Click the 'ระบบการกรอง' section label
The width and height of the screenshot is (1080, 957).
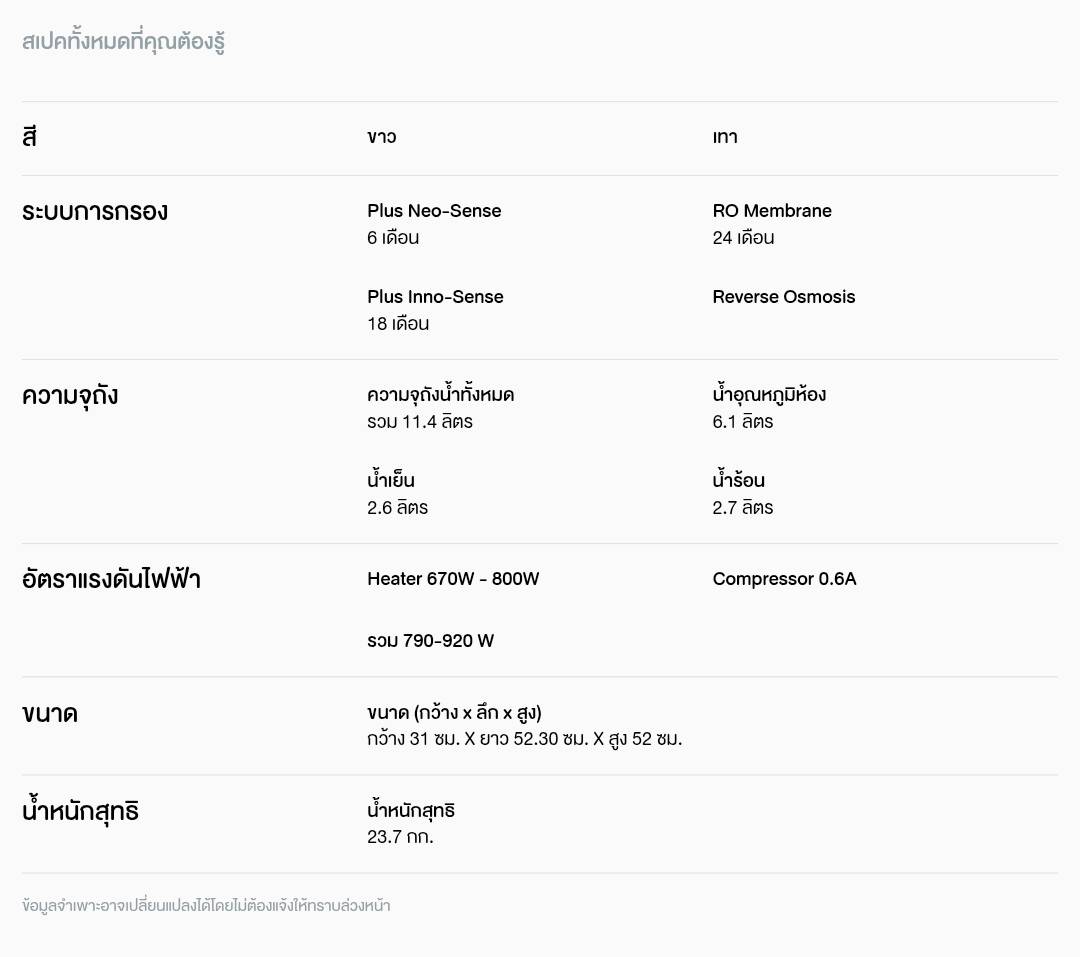[x=95, y=212]
